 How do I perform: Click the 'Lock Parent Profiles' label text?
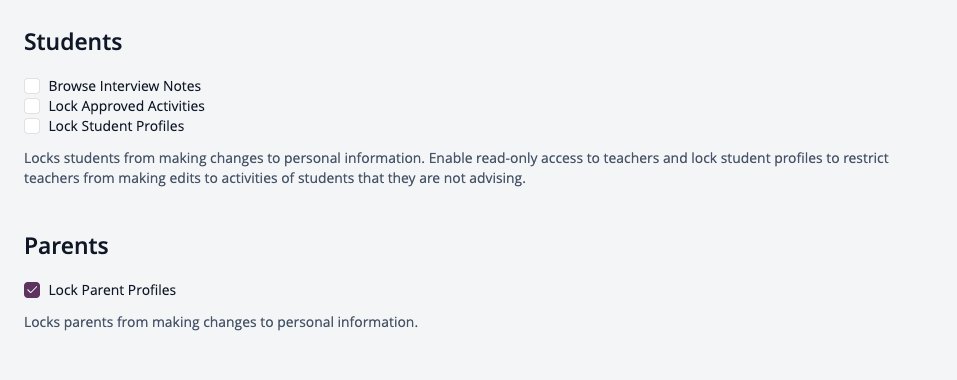click(x=112, y=291)
